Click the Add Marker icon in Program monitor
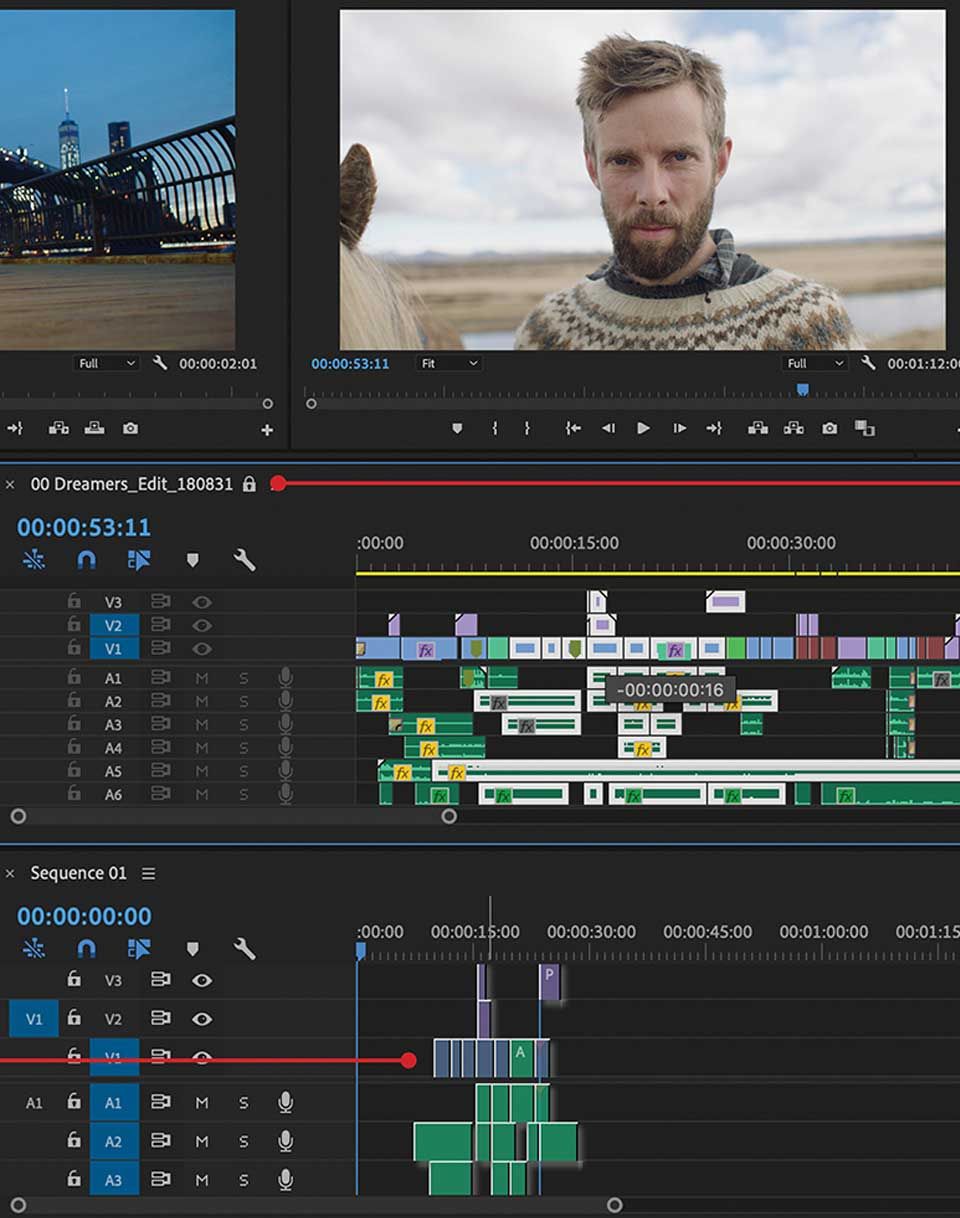 coord(457,428)
